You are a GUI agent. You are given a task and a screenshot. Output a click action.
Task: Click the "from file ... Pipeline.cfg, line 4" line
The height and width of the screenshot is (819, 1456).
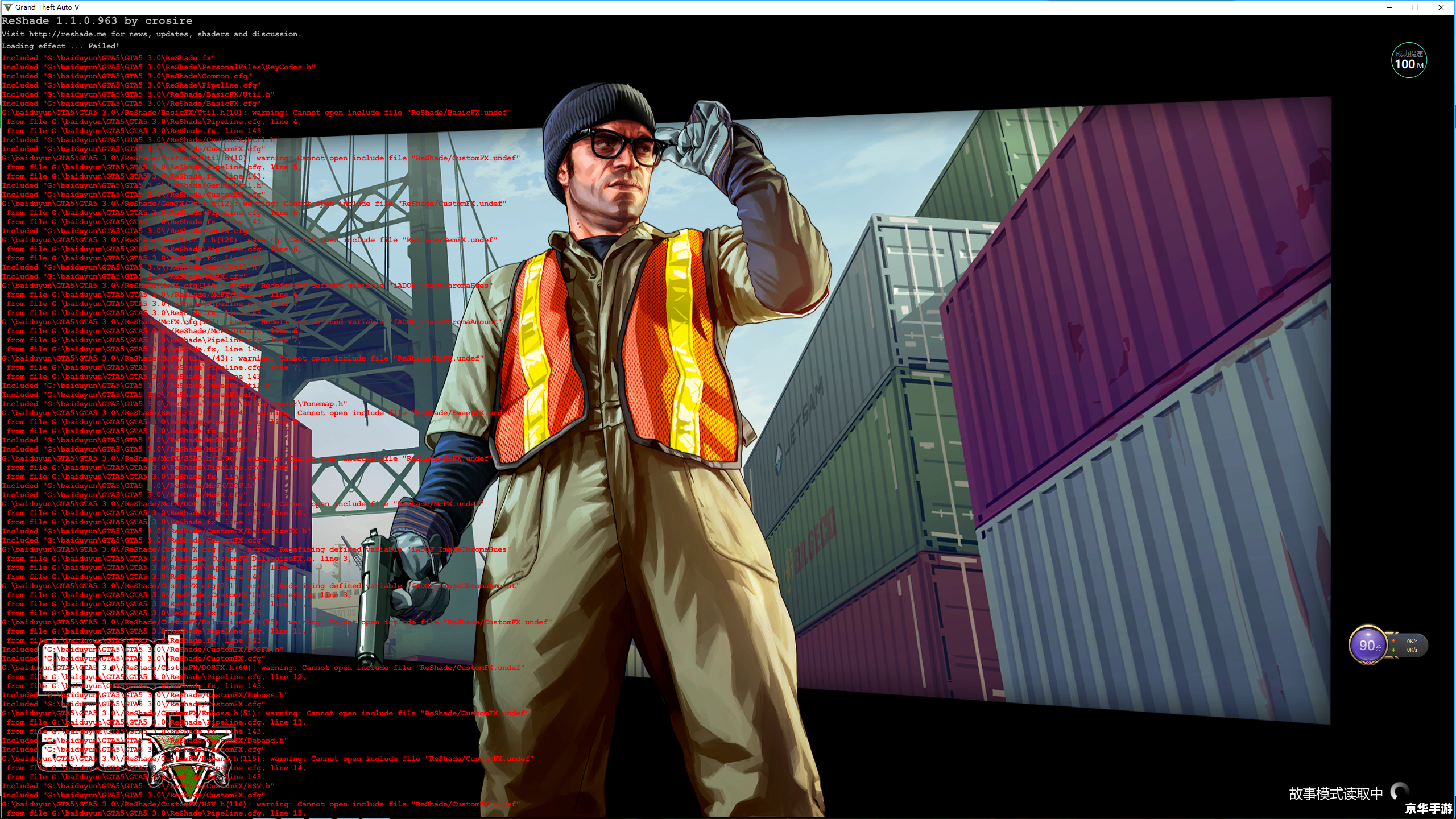coord(154,122)
